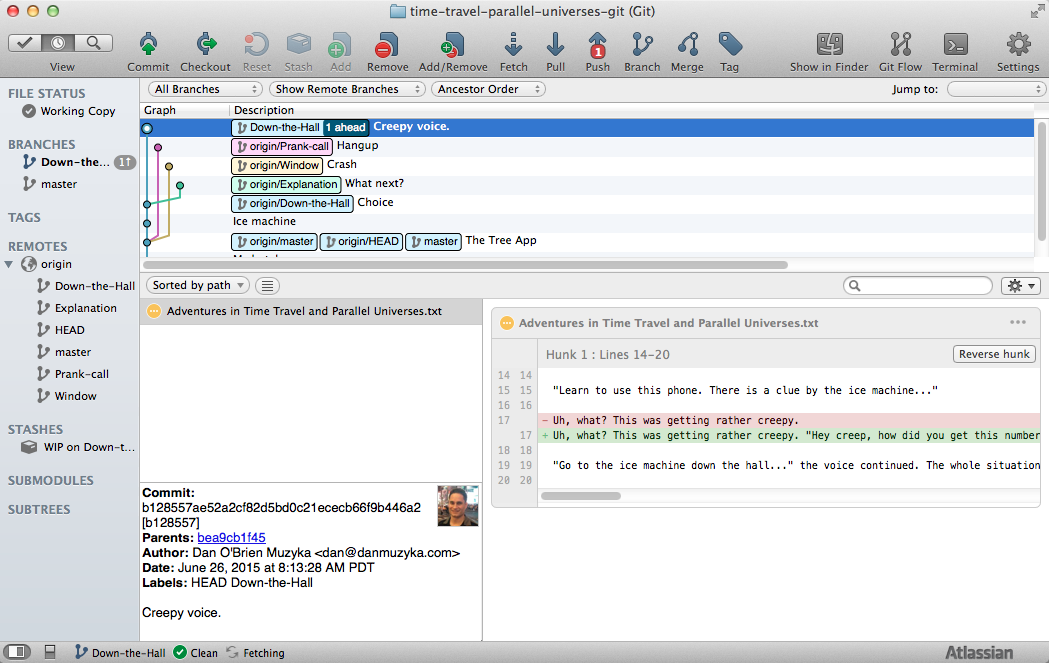Open the Settings gear in toolbar
The width and height of the screenshot is (1049, 663).
pyautogui.click(x=1018, y=45)
